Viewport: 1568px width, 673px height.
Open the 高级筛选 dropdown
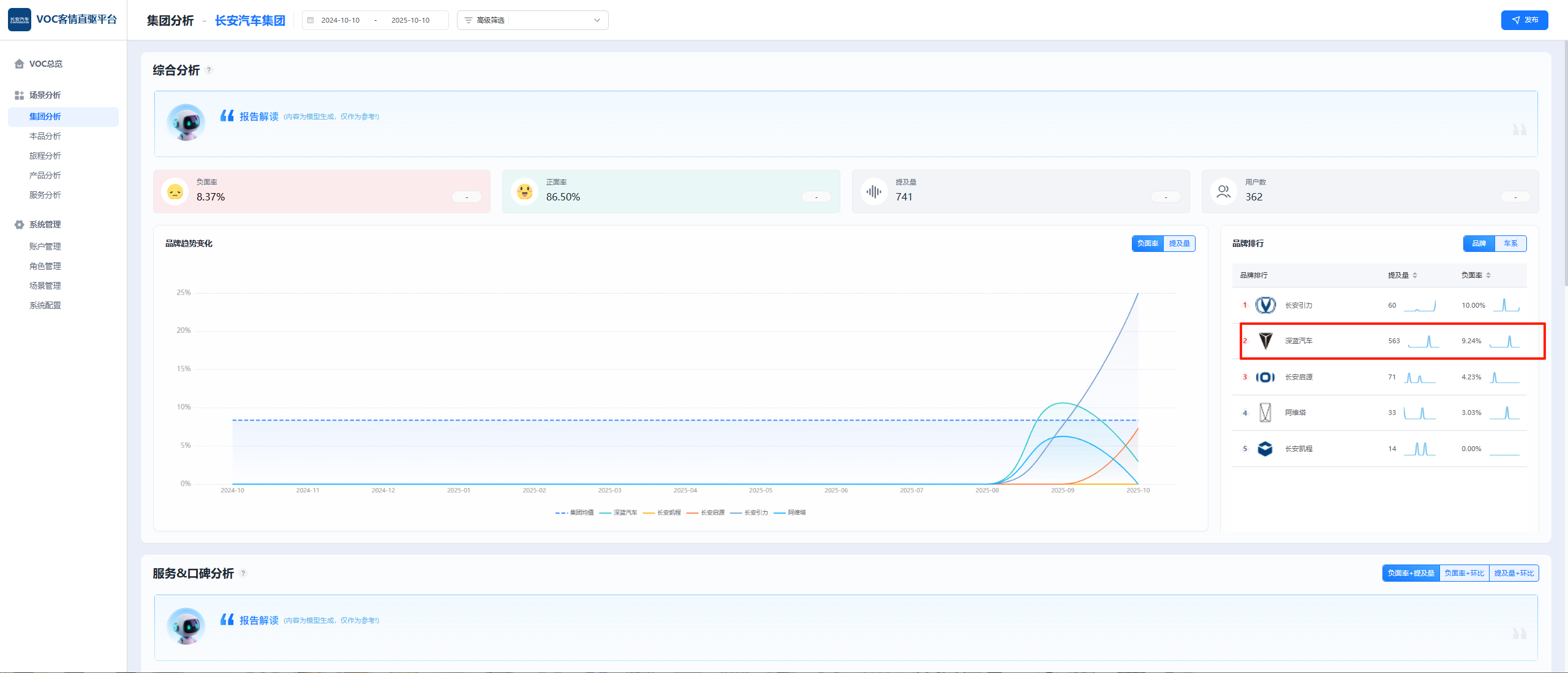(532, 20)
